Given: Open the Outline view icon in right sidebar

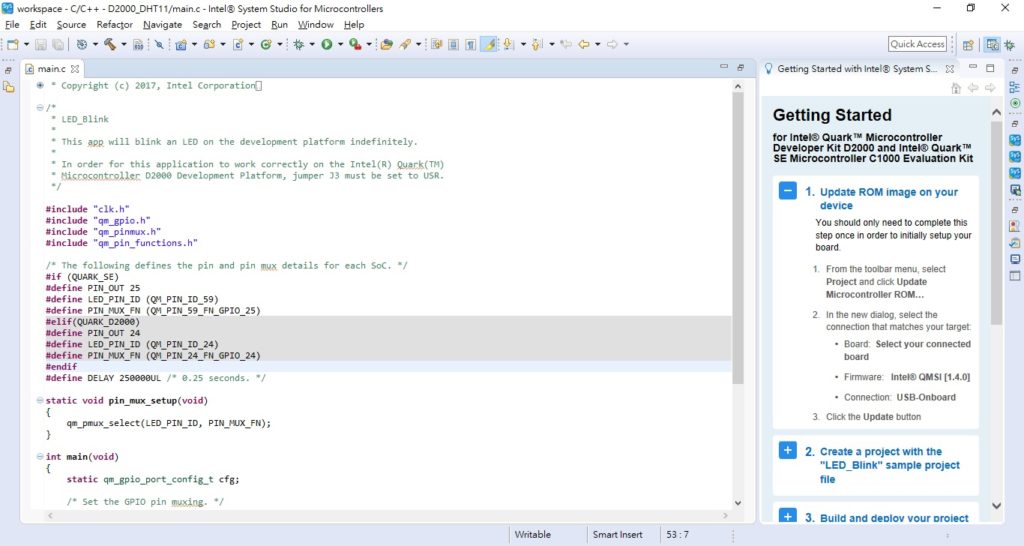Looking at the screenshot, I should tap(1014, 88).
